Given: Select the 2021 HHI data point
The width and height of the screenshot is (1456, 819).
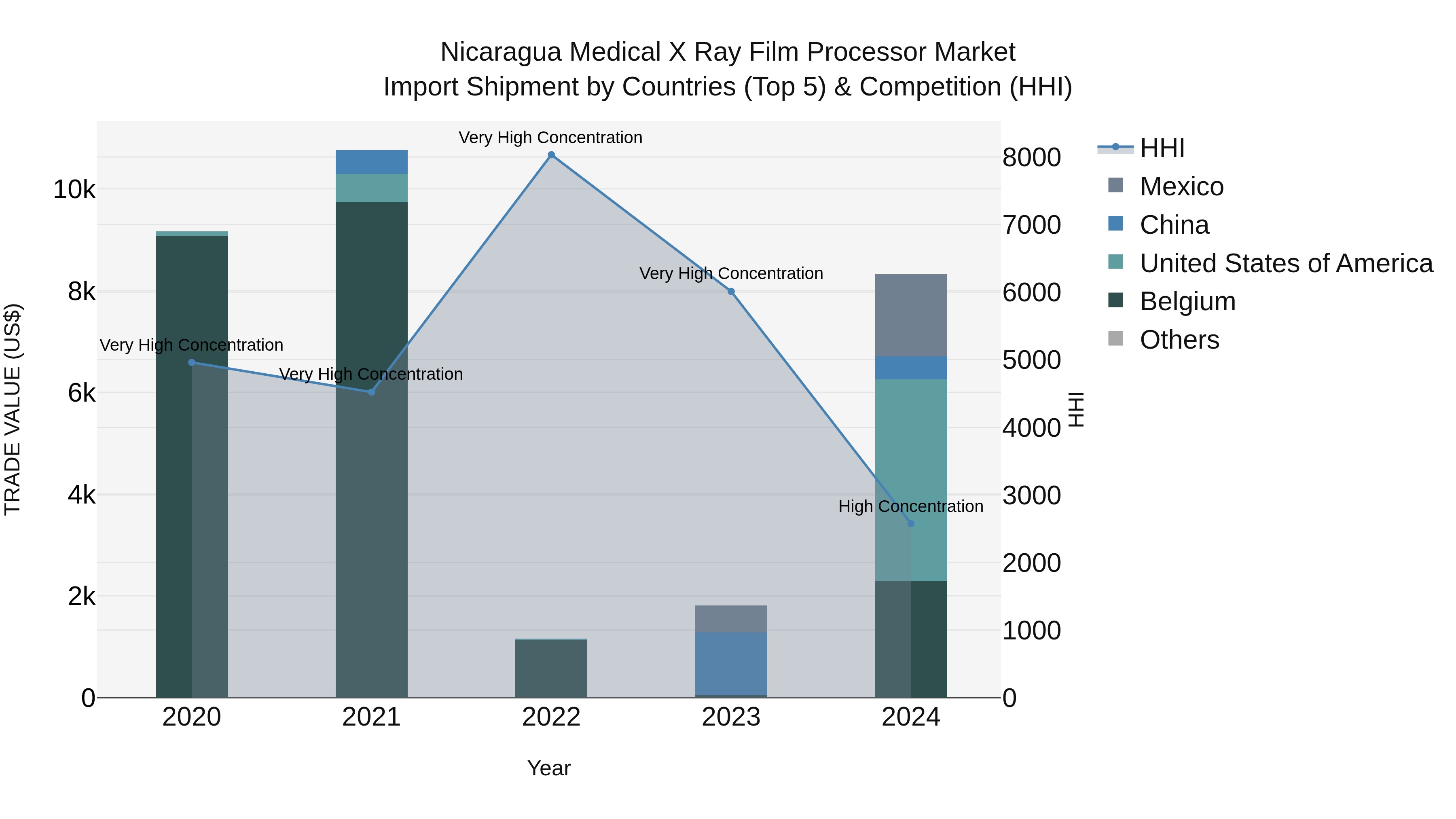Looking at the screenshot, I should (x=371, y=392).
